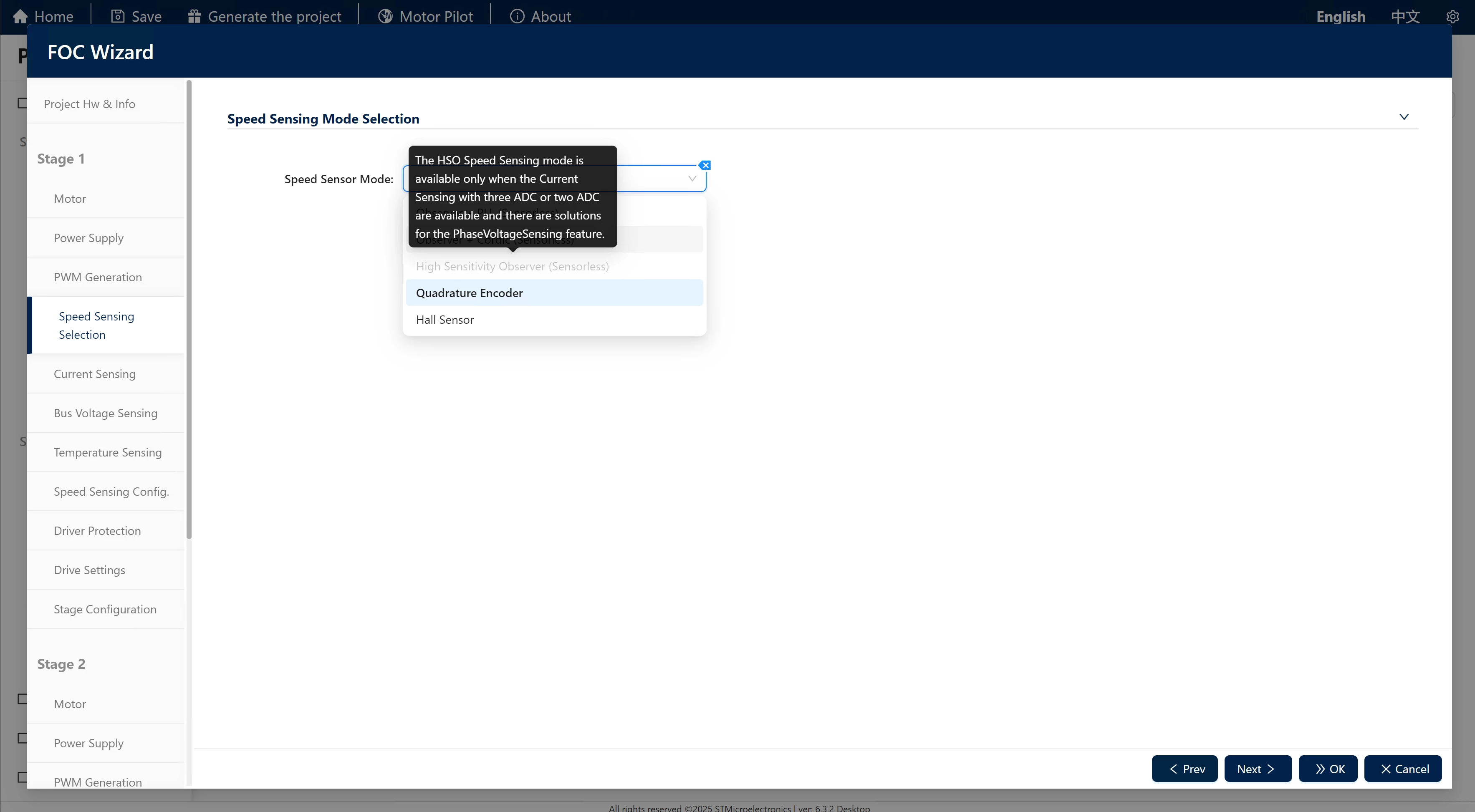
Task: Open Drive Settings step
Action: pyautogui.click(x=106, y=570)
